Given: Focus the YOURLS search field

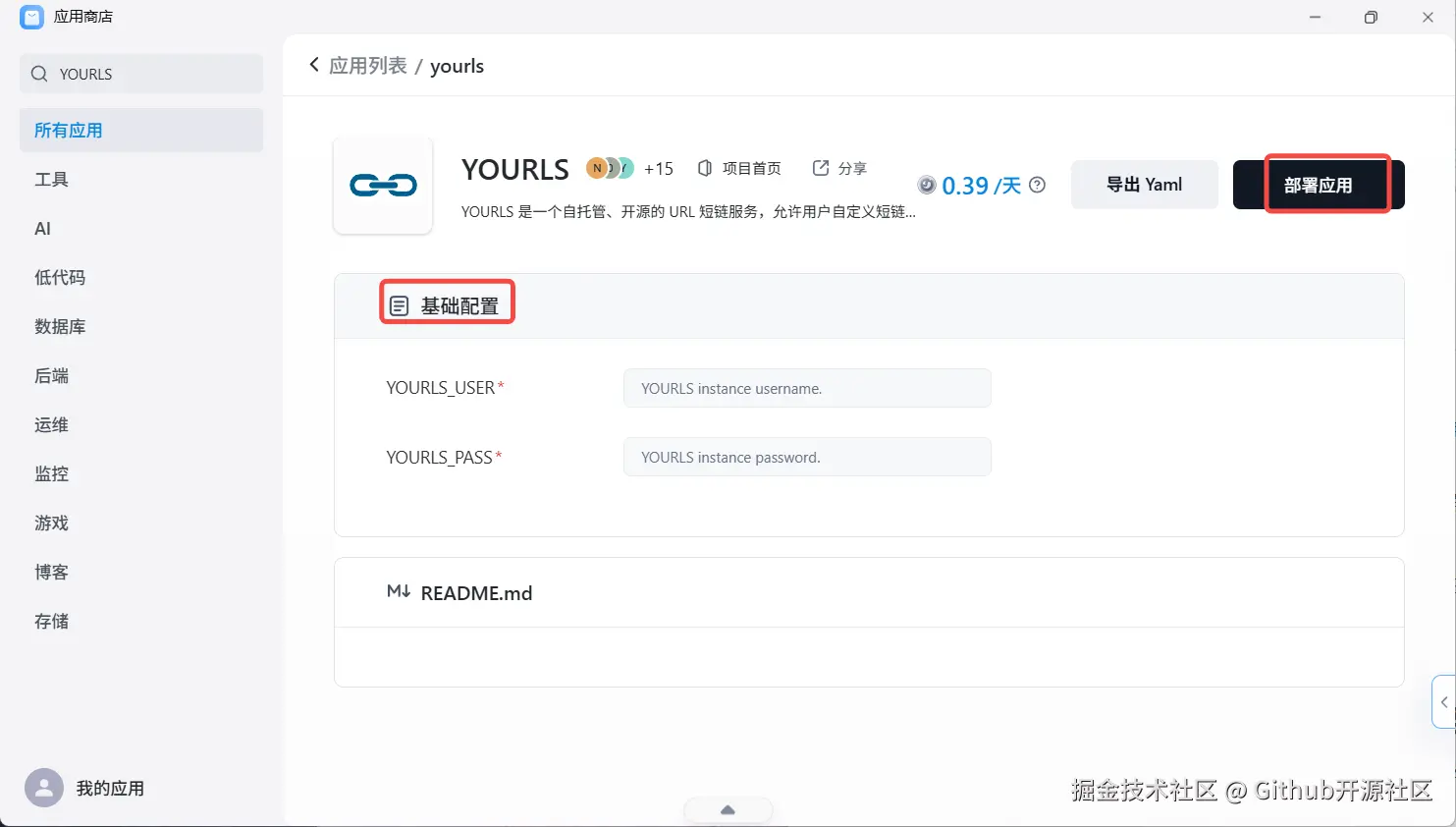Looking at the screenshot, I should 141,74.
